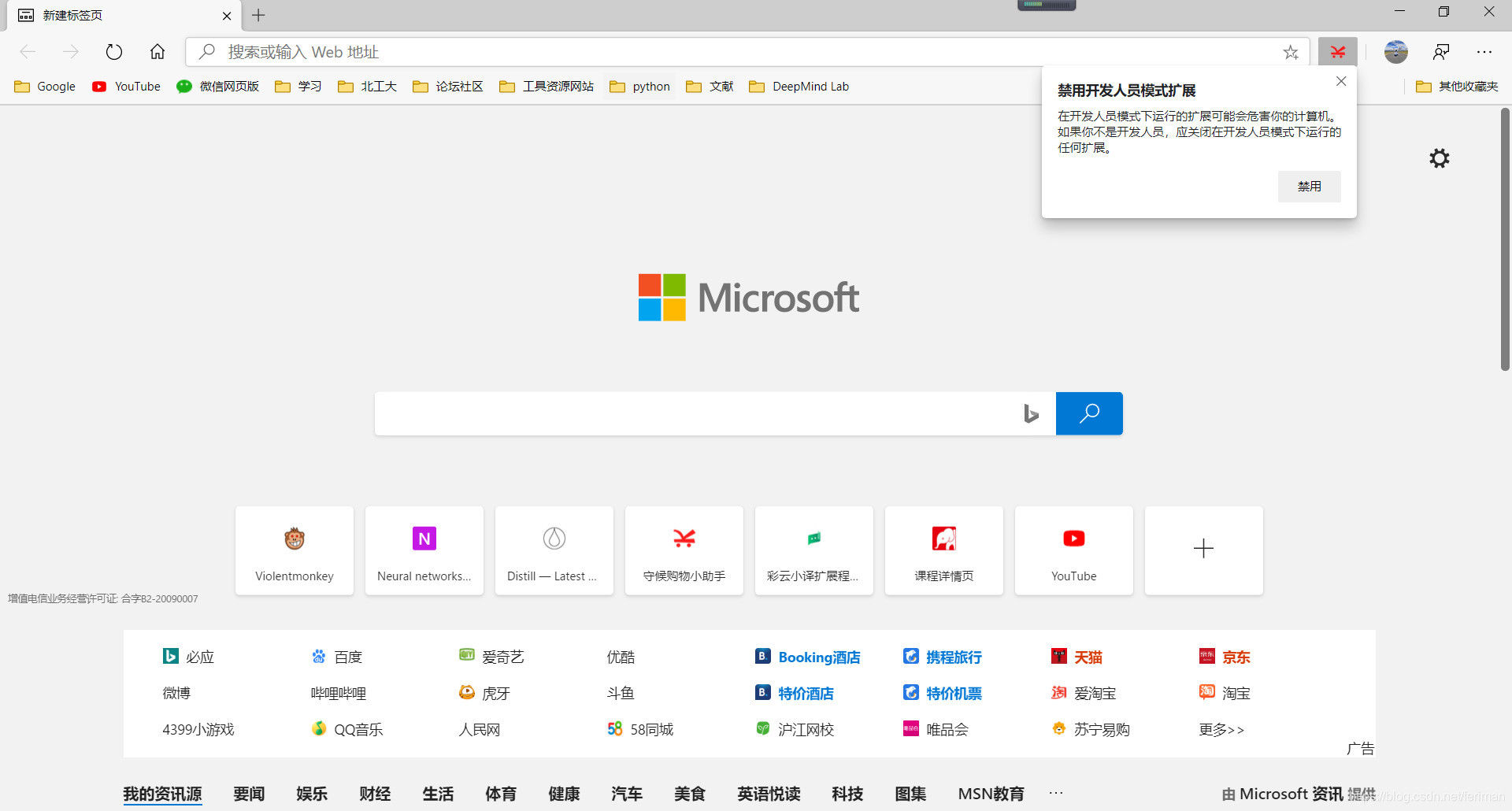Click the 更多>> link
Image resolution: width=1512 pixels, height=811 pixels.
pos(1221,729)
